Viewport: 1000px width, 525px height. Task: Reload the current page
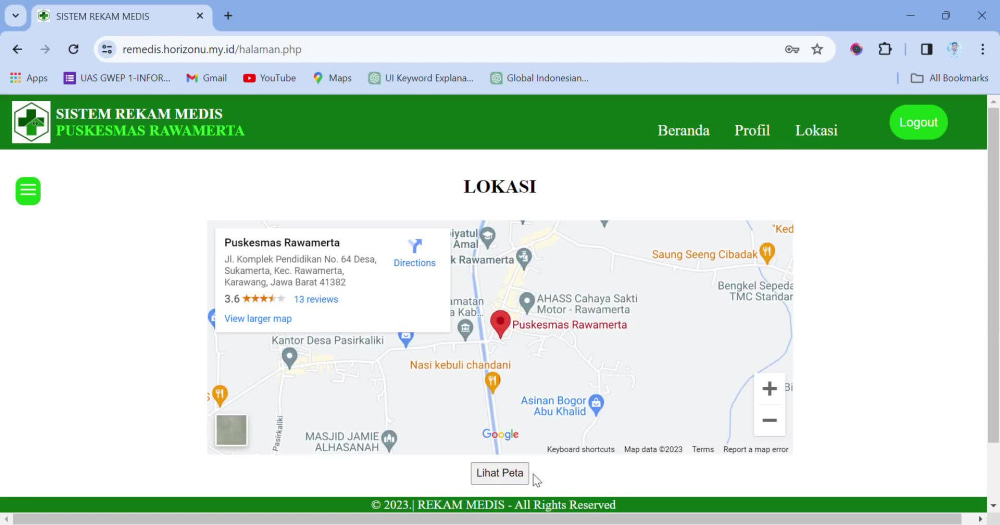[x=73, y=49]
